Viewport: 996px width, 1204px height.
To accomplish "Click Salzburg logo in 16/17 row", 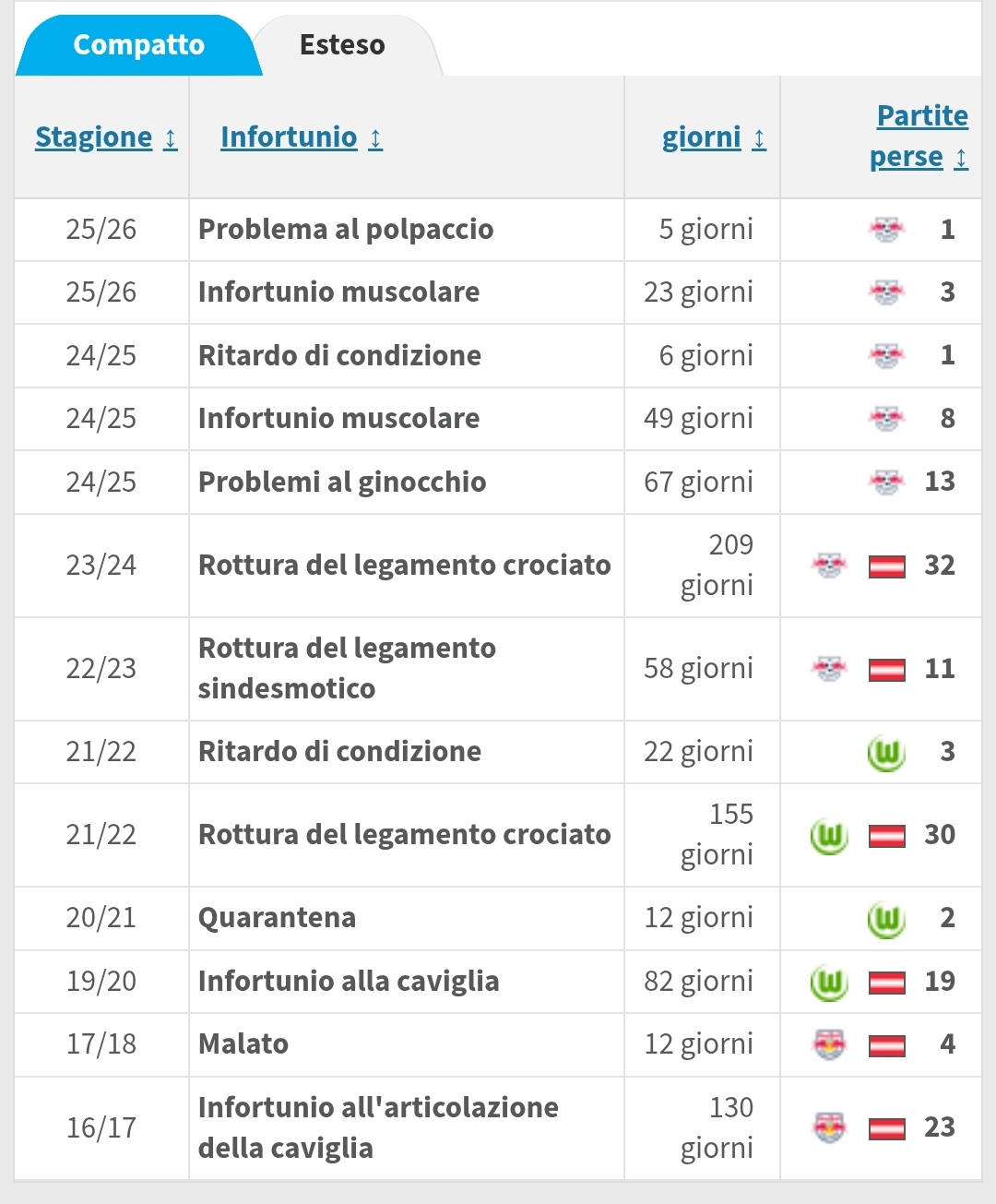I will (x=829, y=1127).
